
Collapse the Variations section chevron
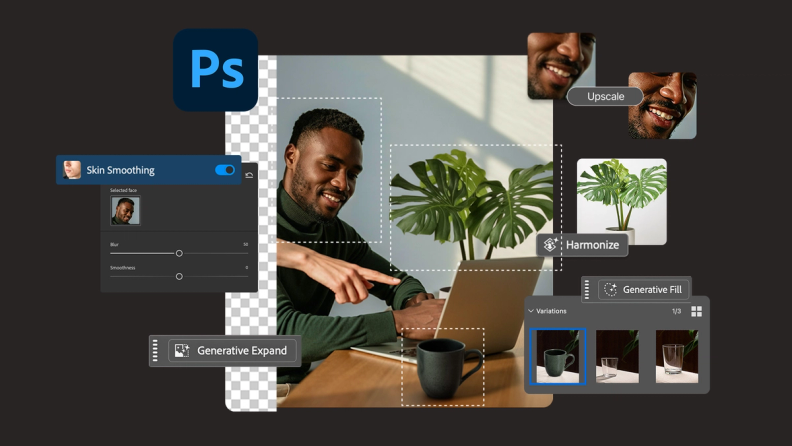point(531,311)
